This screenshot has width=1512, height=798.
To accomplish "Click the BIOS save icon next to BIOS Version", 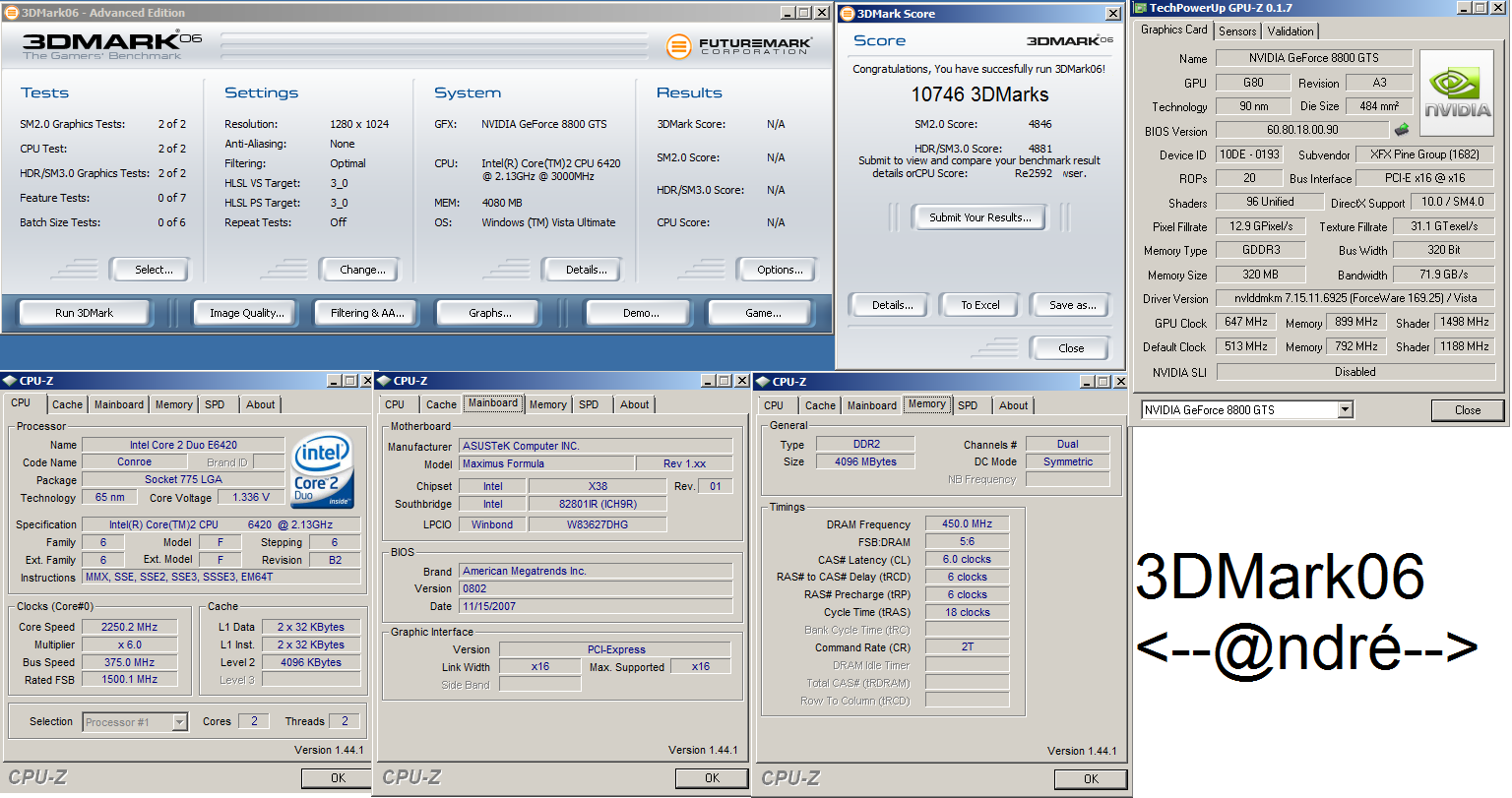I will (1402, 129).
